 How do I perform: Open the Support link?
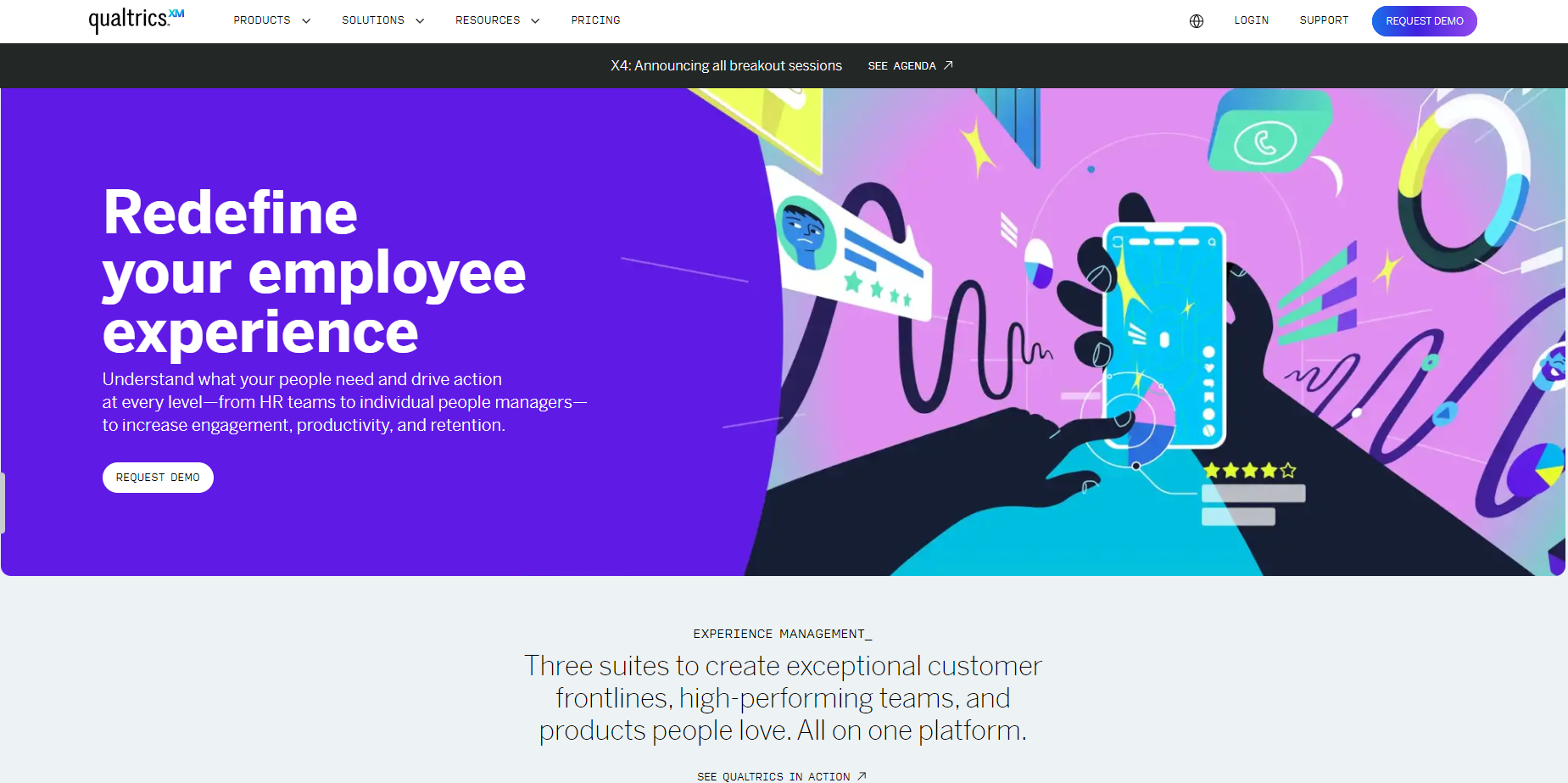point(1324,20)
